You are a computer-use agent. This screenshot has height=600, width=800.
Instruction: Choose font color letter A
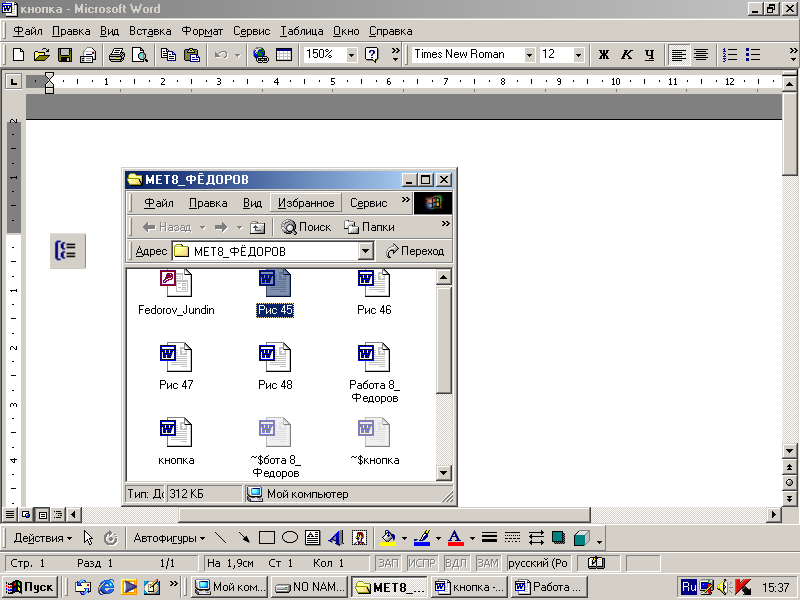tap(456, 538)
